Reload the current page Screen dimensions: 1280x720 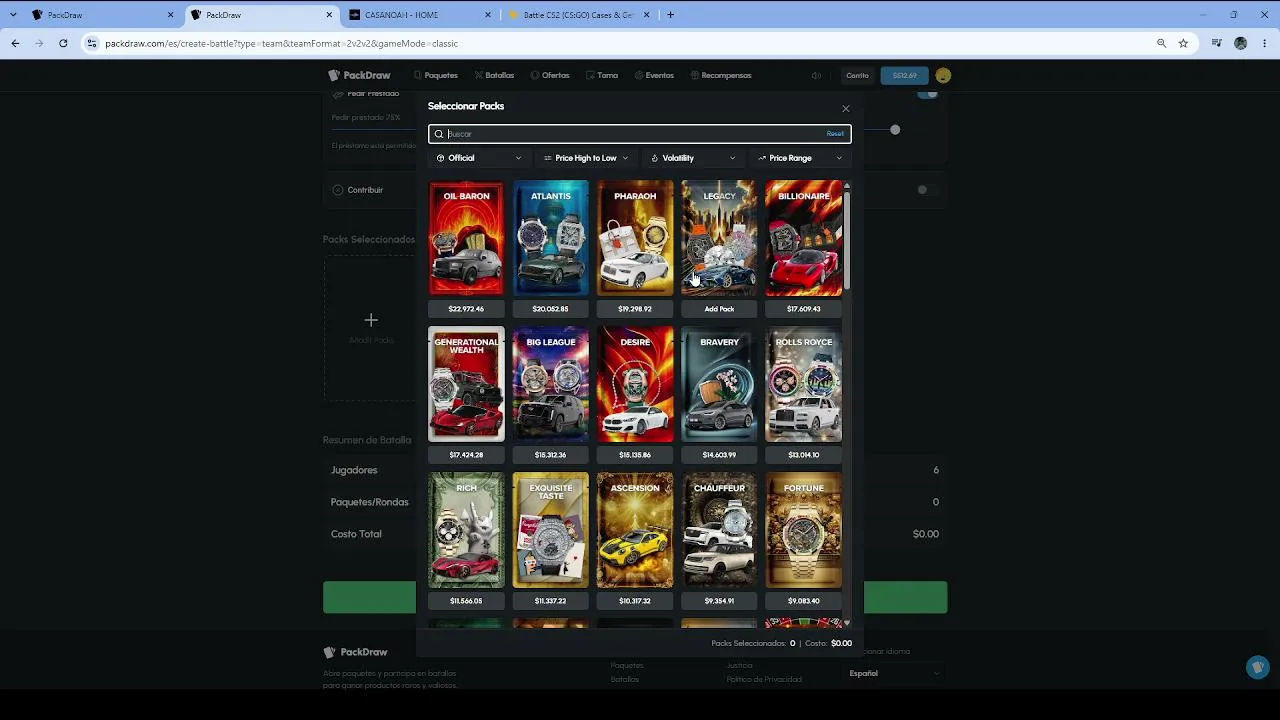tap(63, 43)
